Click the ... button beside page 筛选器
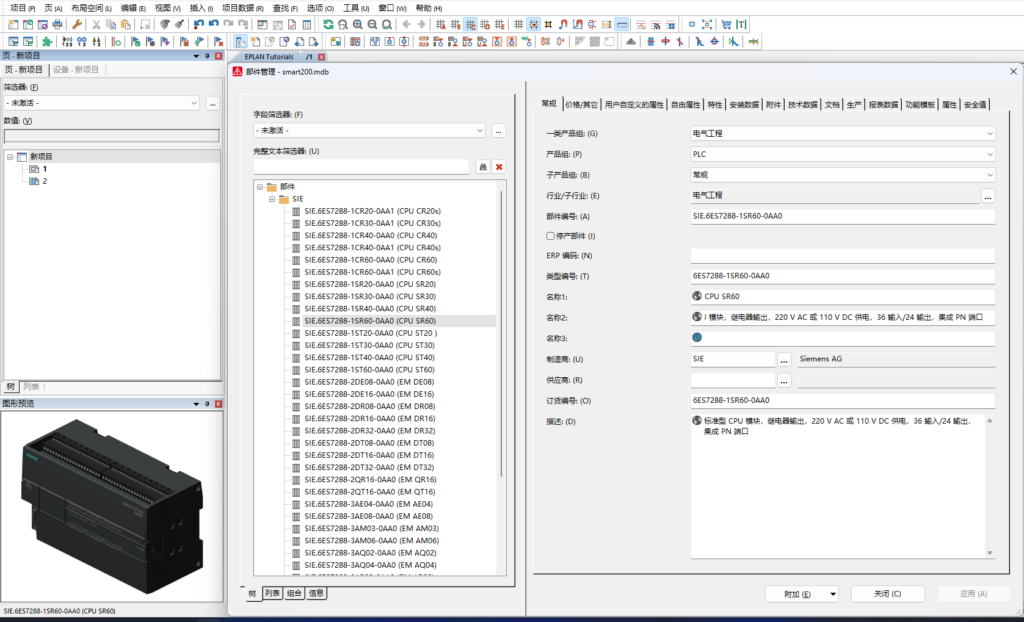Image resolution: width=1024 pixels, height=622 pixels. point(212,103)
